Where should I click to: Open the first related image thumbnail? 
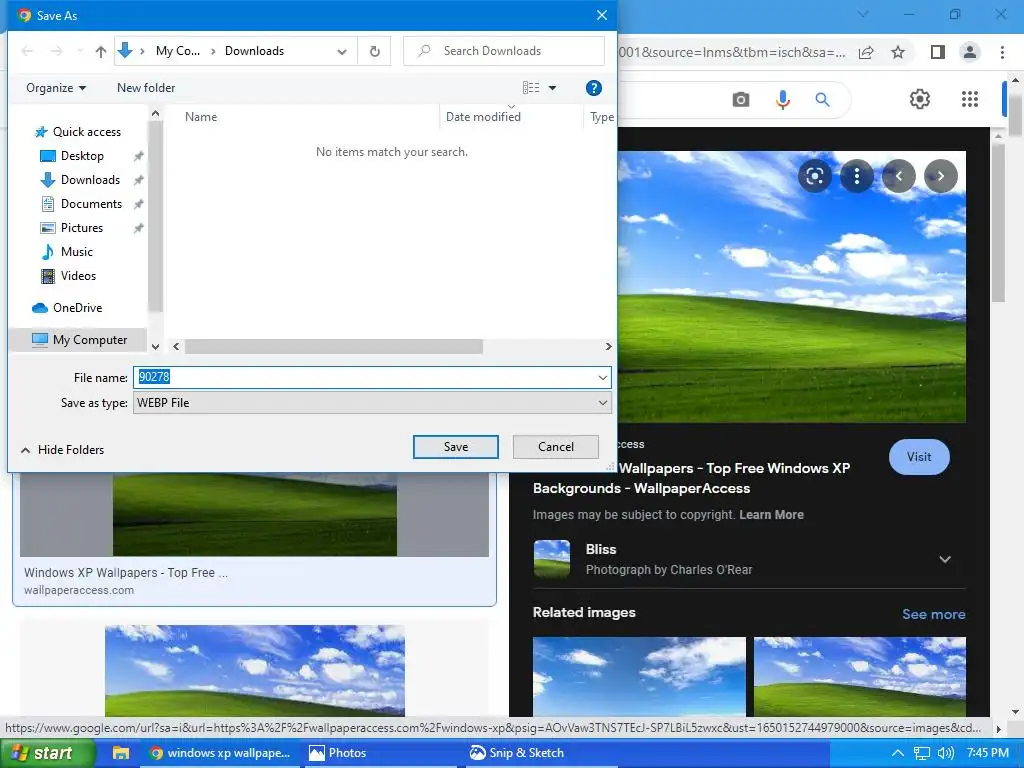pyautogui.click(x=639, y=677)
